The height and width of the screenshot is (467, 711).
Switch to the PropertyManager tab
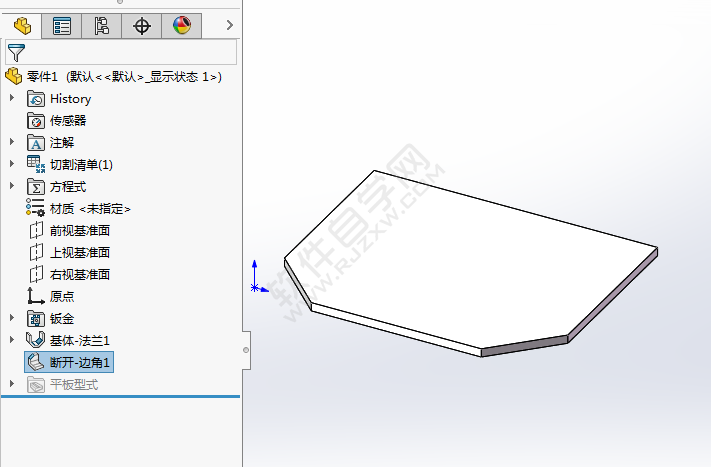[62, 25]
